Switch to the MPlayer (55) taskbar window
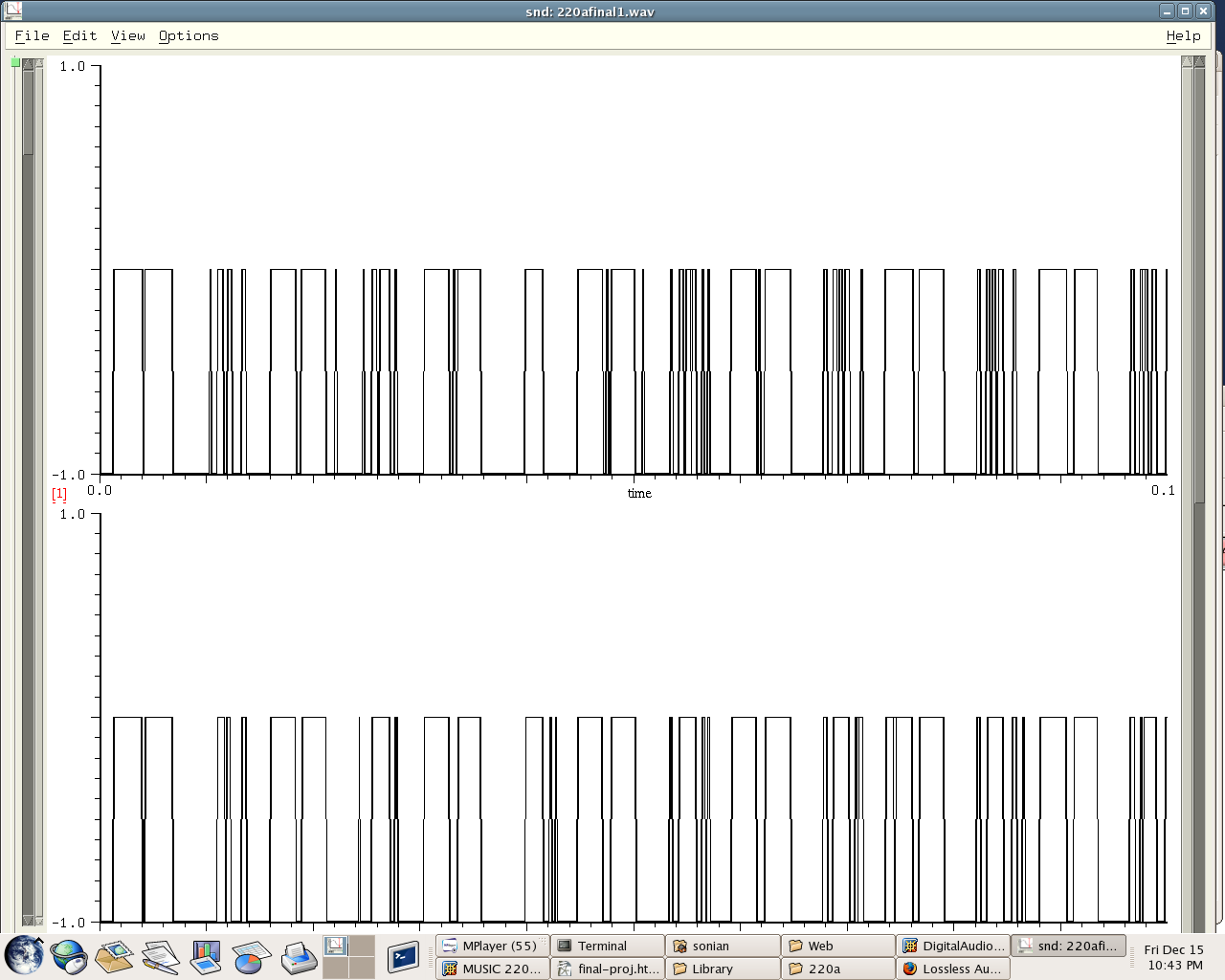 coord(493,946)
